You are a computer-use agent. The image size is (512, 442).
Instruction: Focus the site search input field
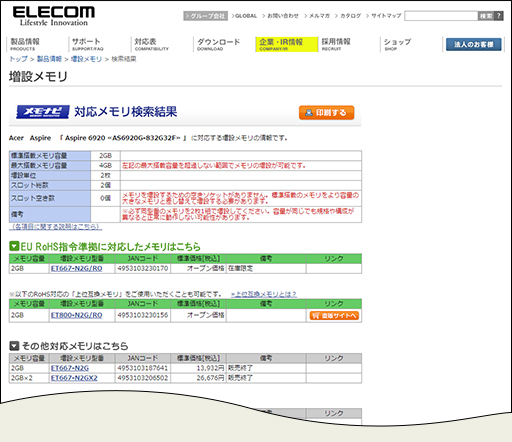(x=441, y=16)
